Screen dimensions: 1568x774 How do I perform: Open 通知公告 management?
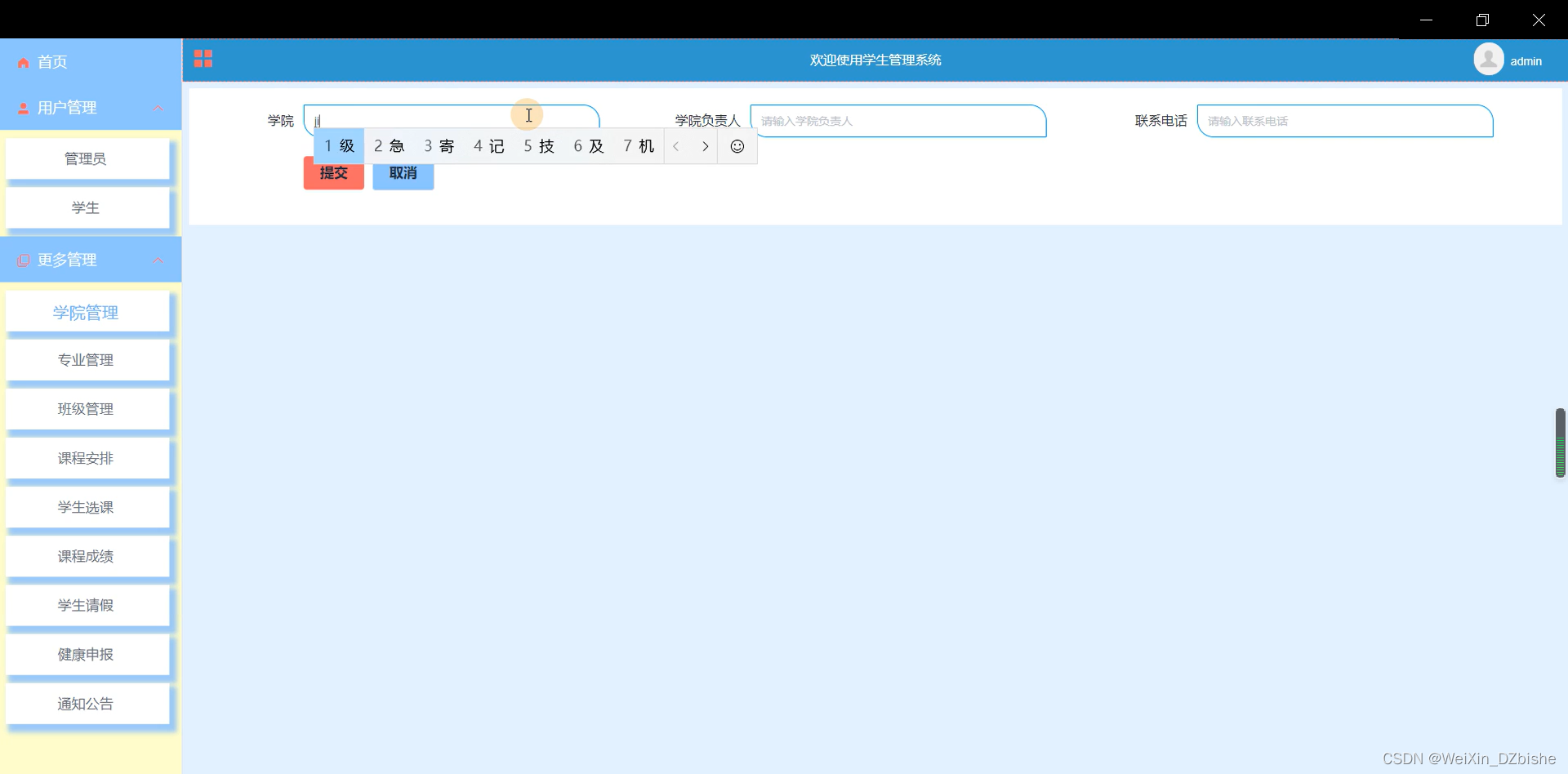[87, 704]
